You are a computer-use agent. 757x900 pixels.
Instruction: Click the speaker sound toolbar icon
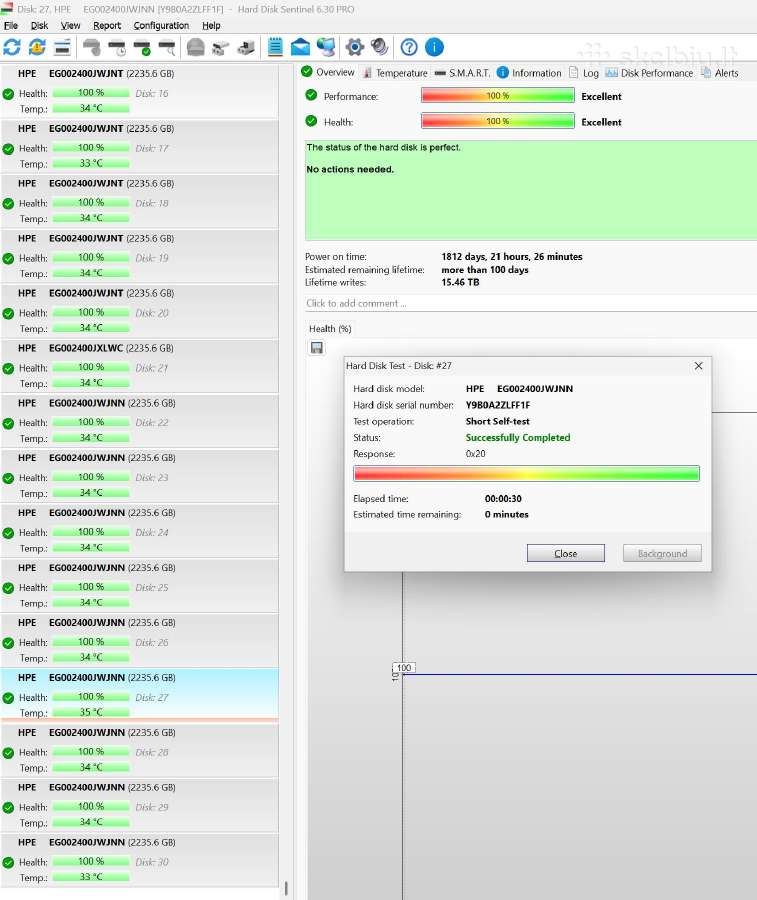click(x=379, y=47)
